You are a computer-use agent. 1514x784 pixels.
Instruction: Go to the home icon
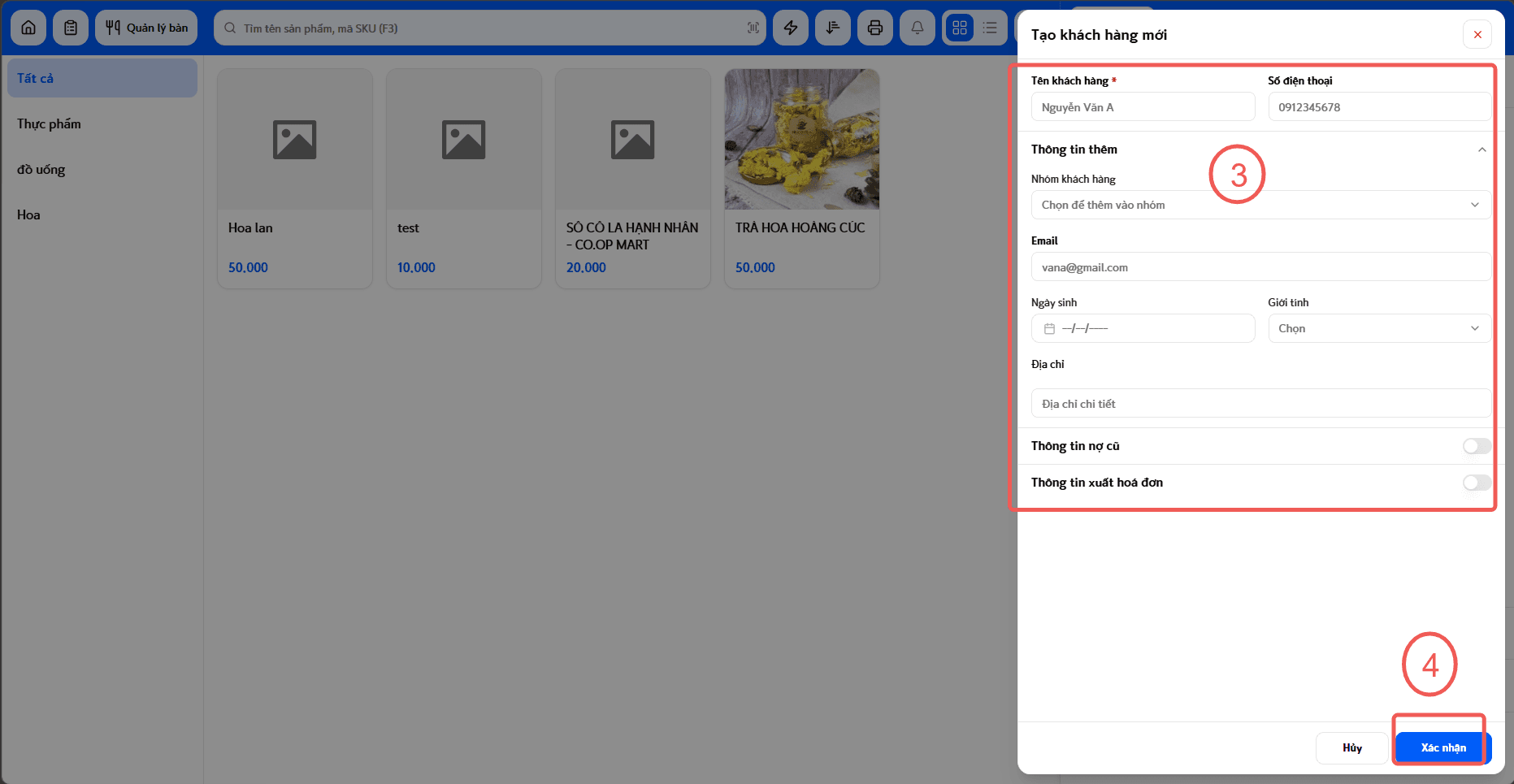tap(28, 28)
